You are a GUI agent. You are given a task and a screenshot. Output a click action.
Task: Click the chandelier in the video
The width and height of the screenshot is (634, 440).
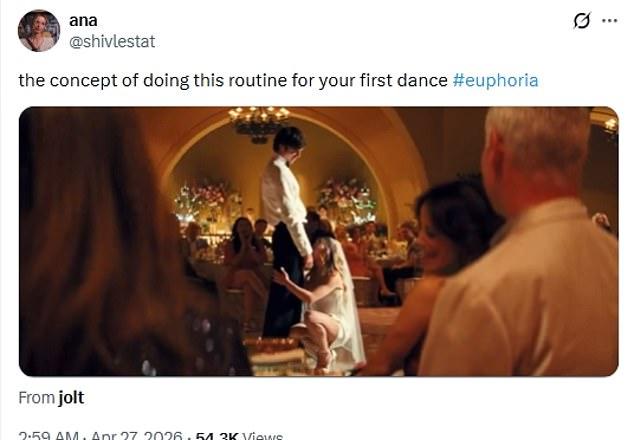[259, 122]
